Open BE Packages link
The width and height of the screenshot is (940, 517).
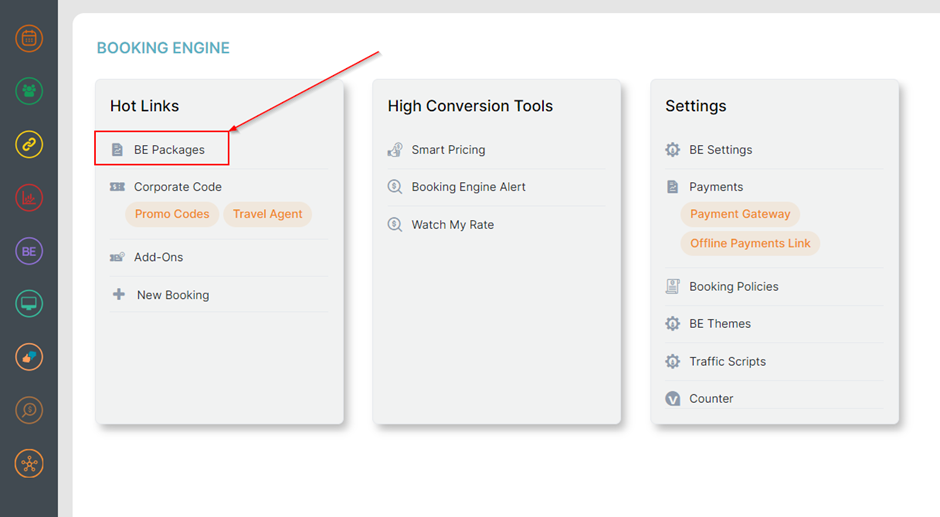coord(169,150)
